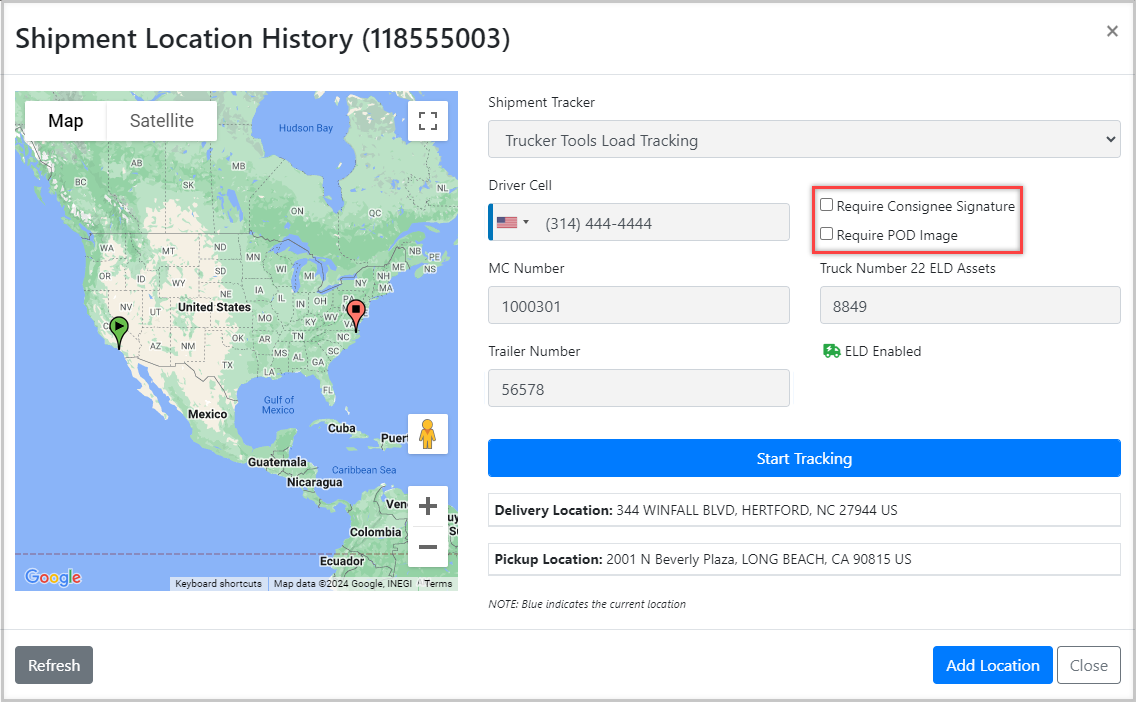Click the Driver Cell phone field
This screenshot has height=702, width=1136.
click(x=660, y=223)
